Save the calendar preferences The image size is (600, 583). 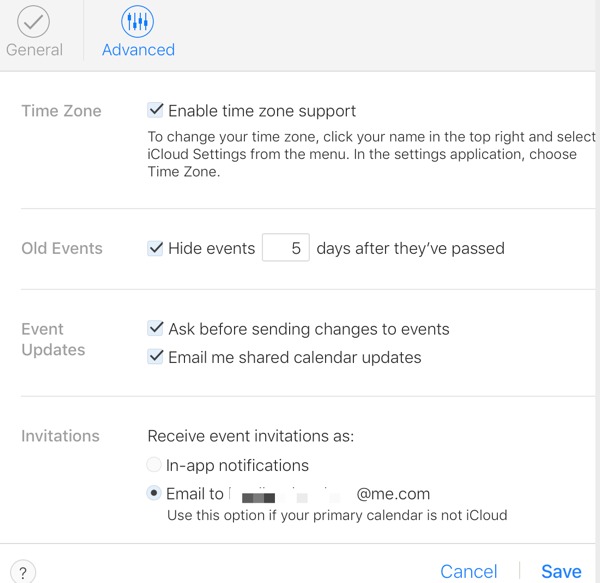[x=561, y=572]
